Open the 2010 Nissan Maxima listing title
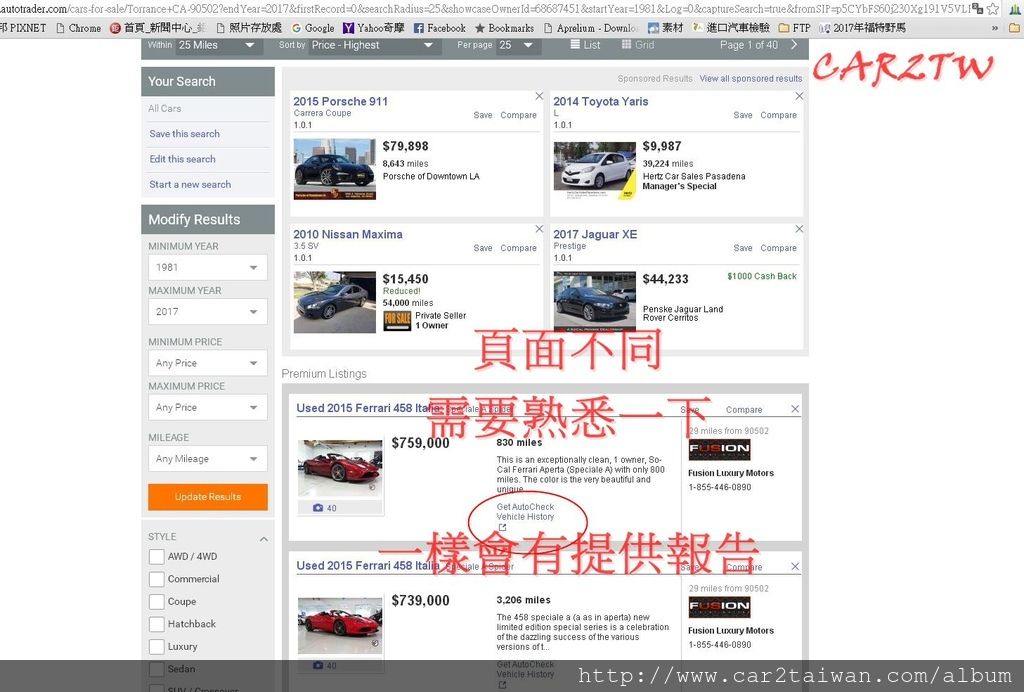The image size is (1024, 692). [x=347, y=234]
